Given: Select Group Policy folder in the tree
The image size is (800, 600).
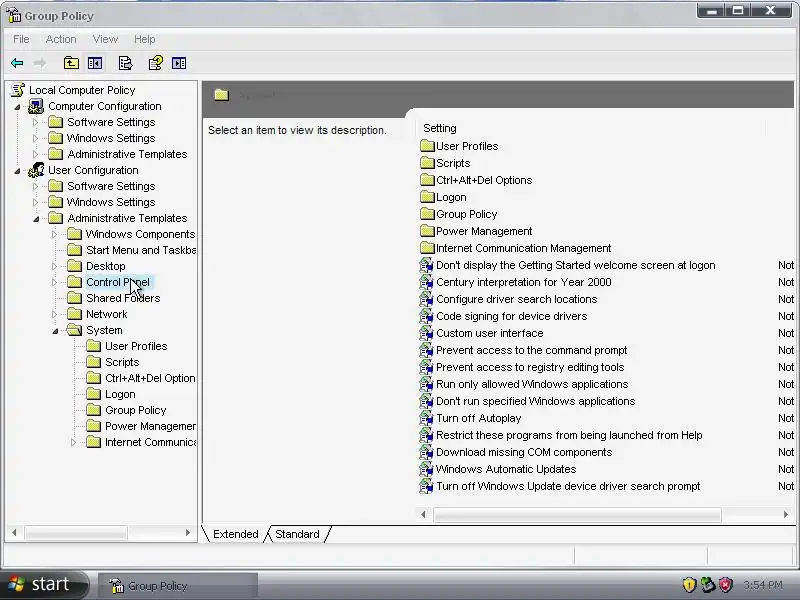Looking at the screenshot, I should (135, 410).
